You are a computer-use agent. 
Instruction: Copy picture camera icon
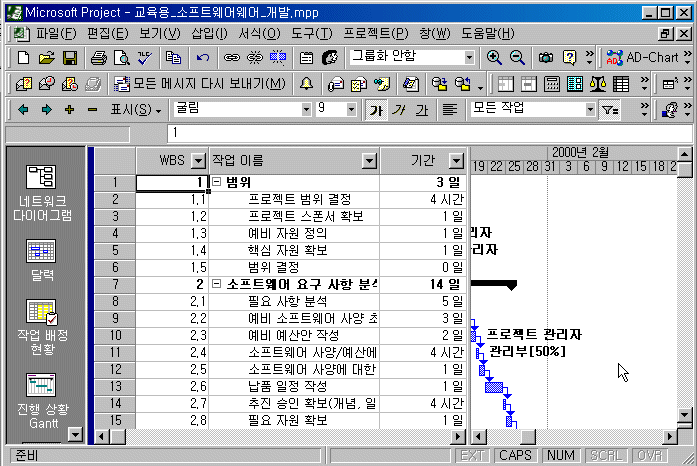coord(546,58)
